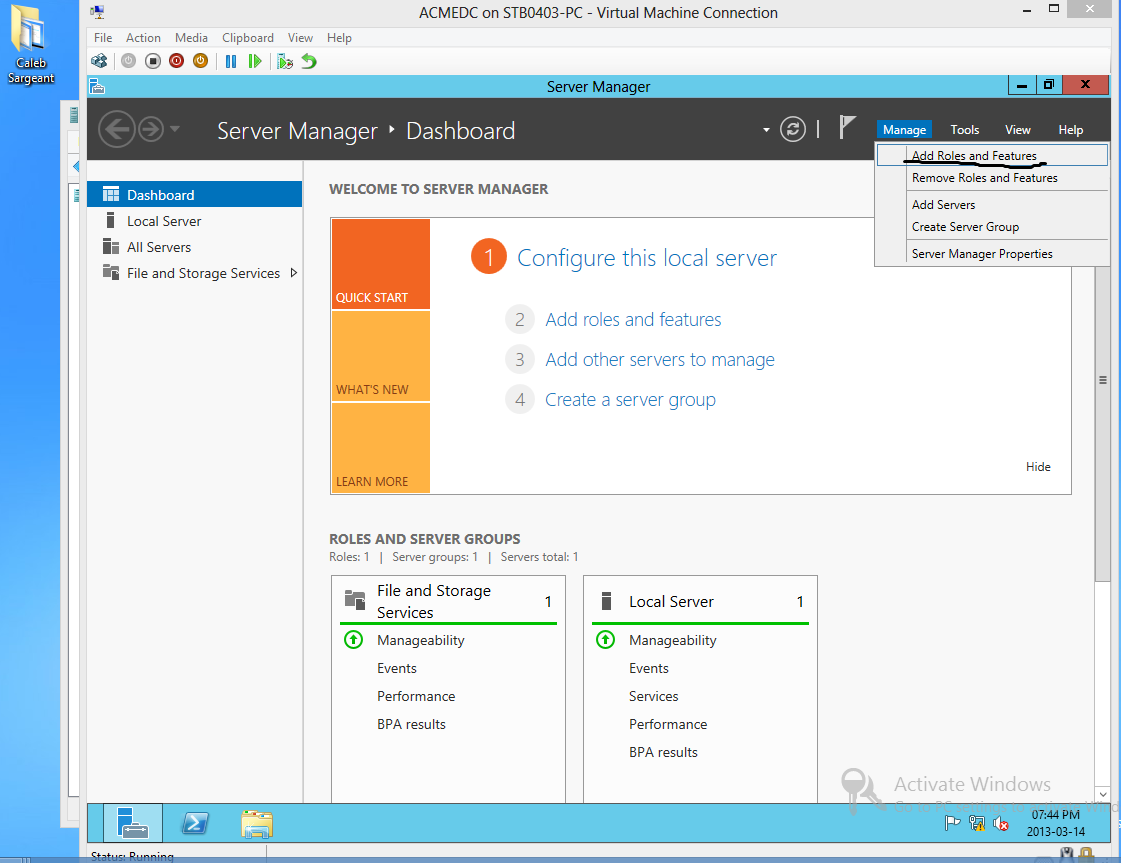
Task: Click the greyed Start VM toolbar icon
Action: pos(129,61)
